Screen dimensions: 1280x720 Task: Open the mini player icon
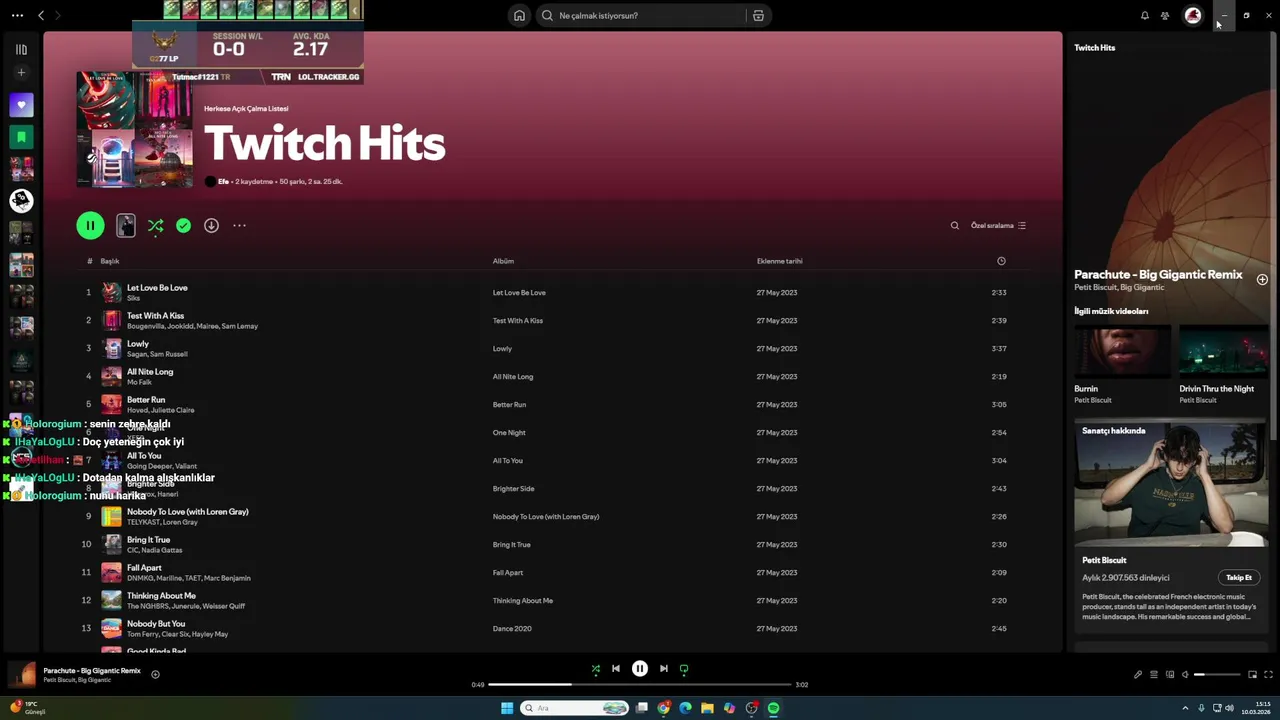[x=1252, y=675]
